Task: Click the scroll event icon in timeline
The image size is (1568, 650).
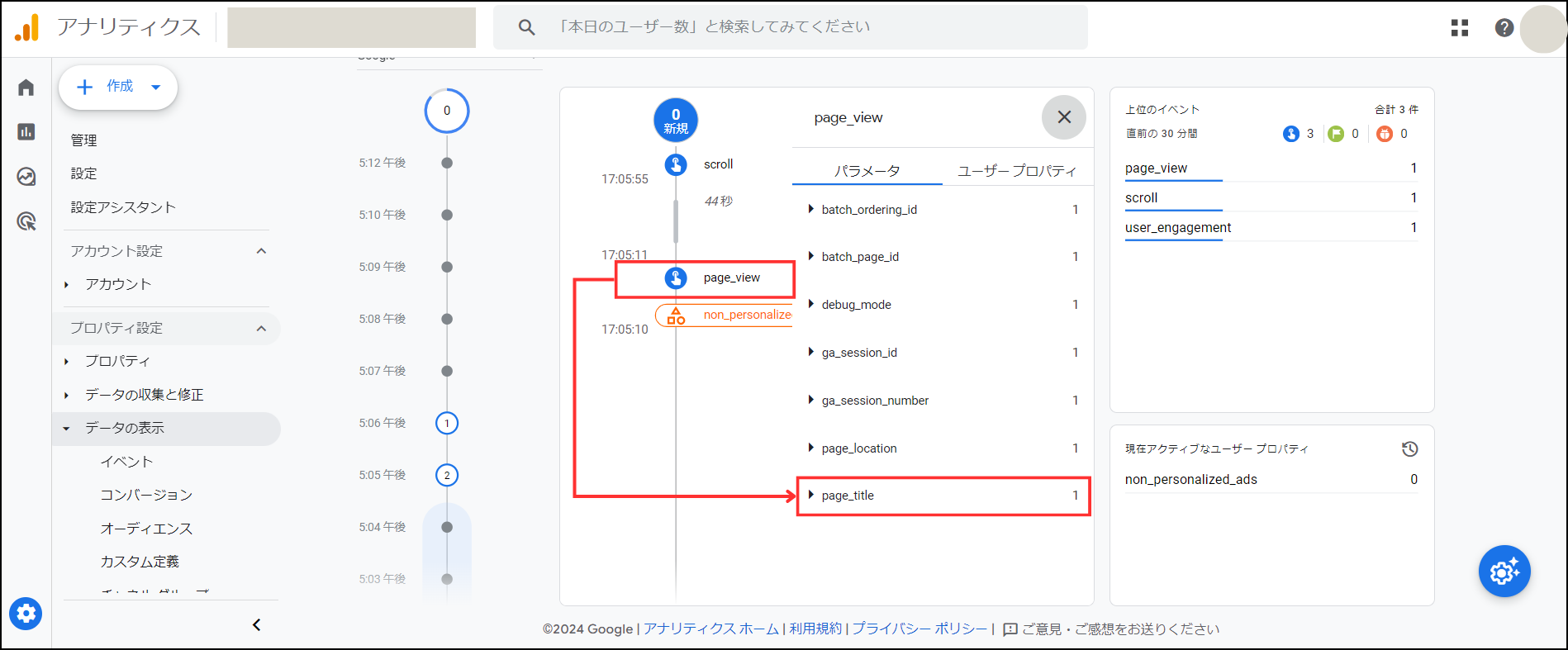Action: pos(676,164)
